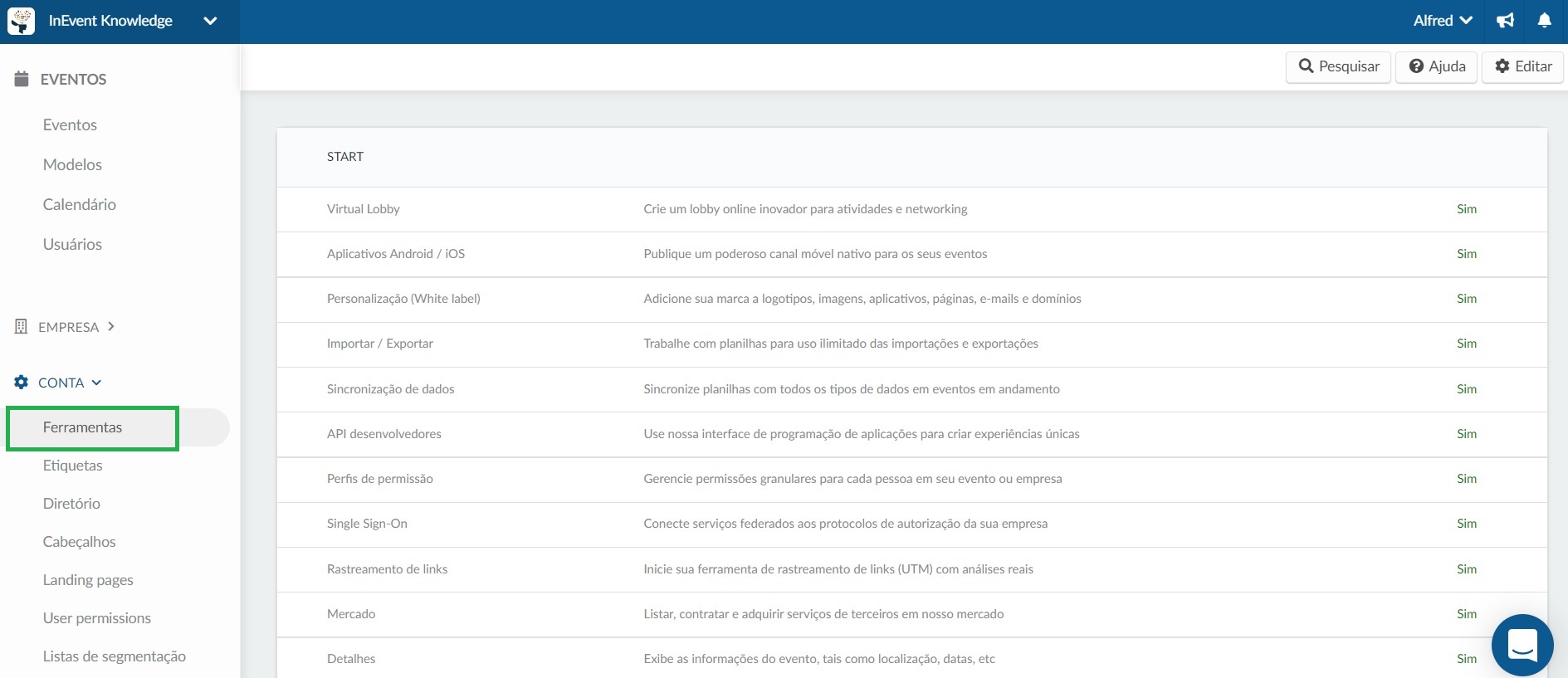Click the Virtual Lobby description text

(805, 209)
